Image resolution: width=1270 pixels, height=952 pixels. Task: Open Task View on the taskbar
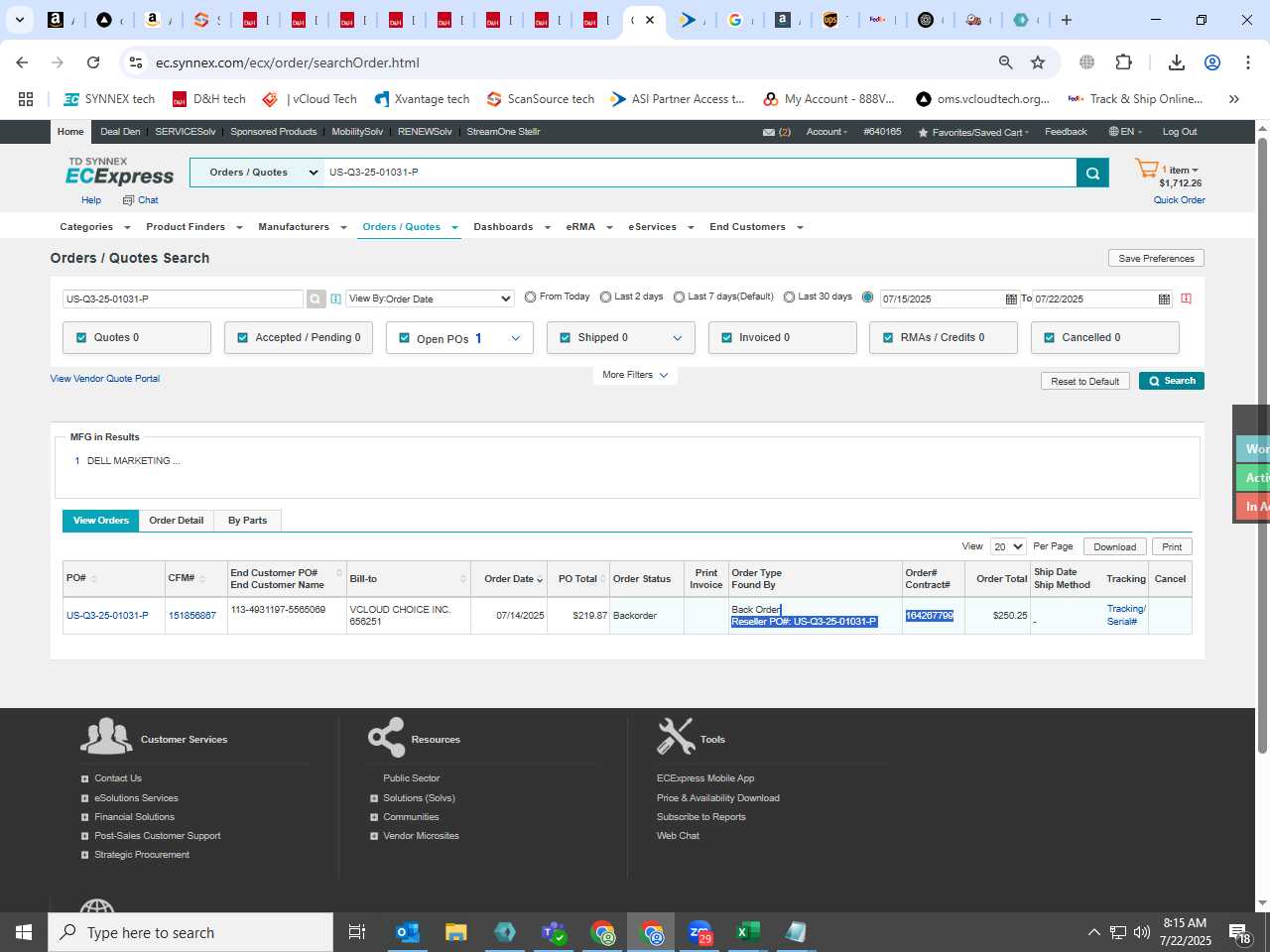[357, 932]
